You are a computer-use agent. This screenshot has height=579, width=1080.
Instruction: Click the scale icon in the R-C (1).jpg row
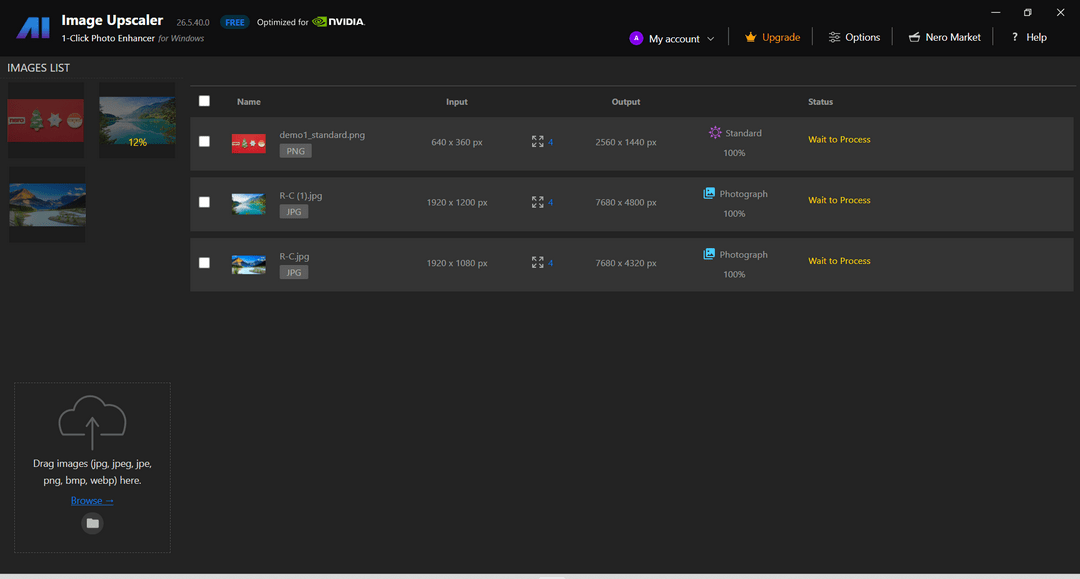point(538,202)
